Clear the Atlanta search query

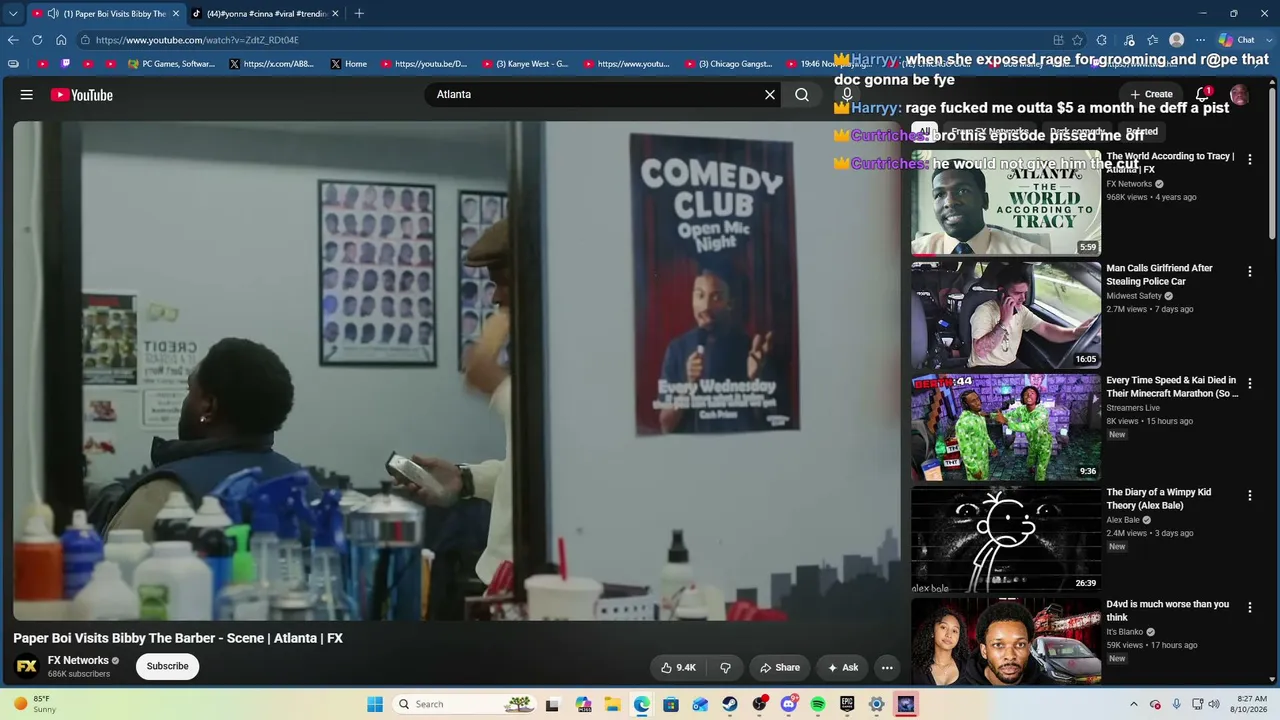[770, 95]
